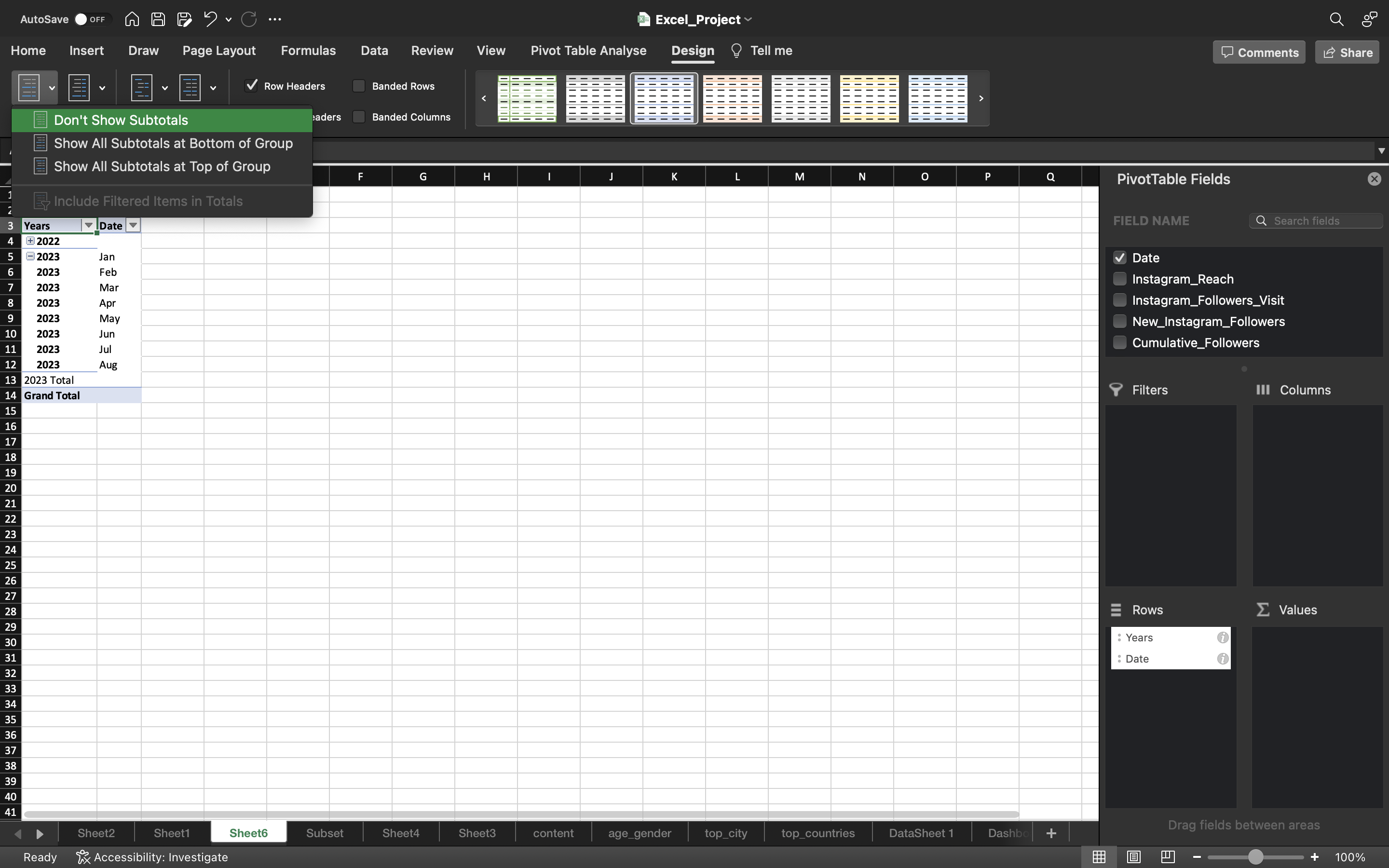Viewport: 1389px width, 868px height.
Task: Click the Report Layout ribbon icon
Action: (141, 87)
